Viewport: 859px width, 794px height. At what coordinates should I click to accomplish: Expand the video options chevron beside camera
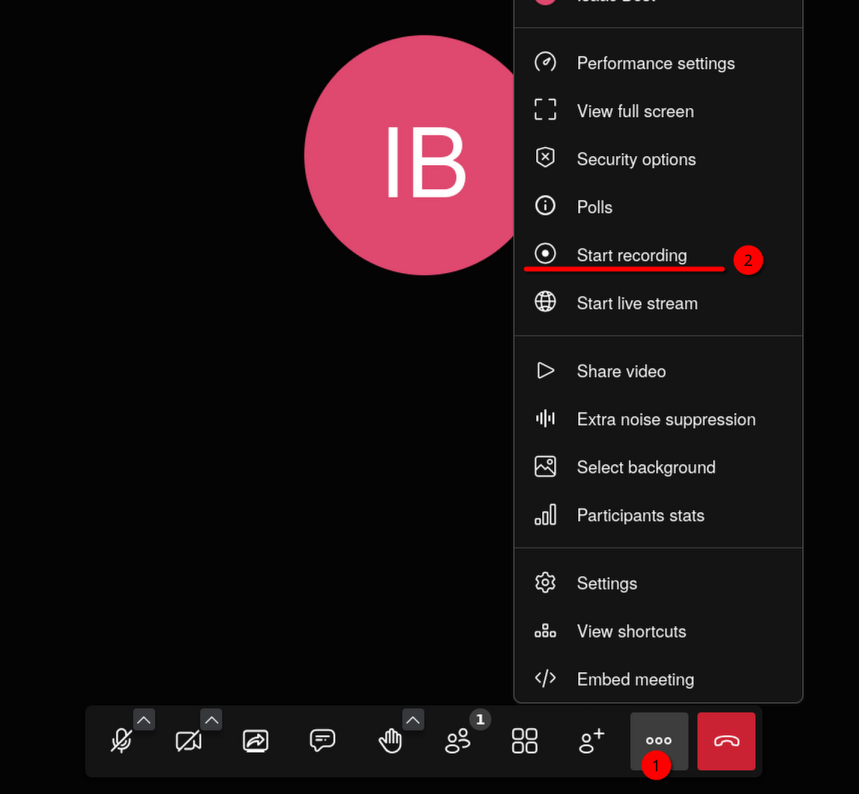211,720
